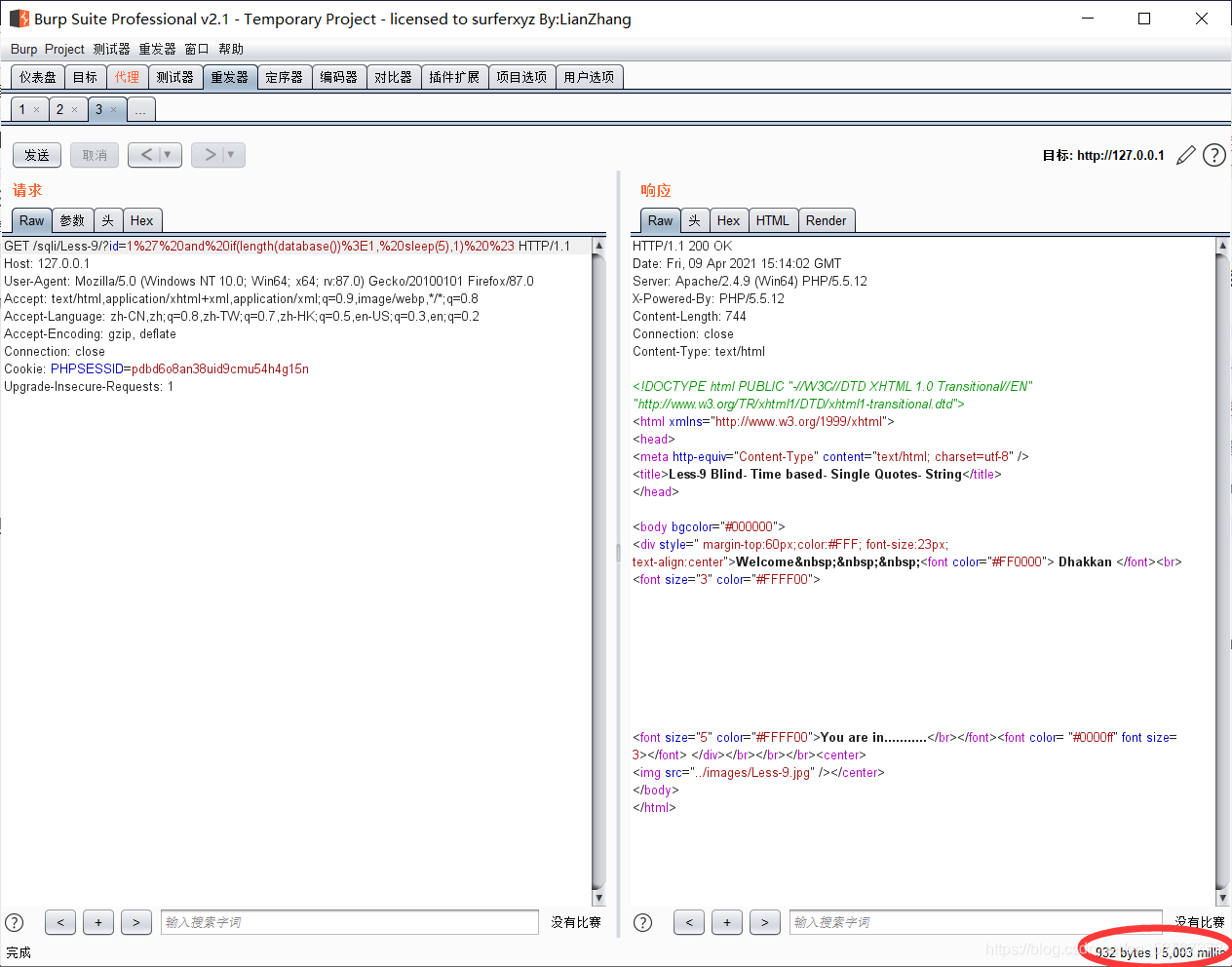Switch to the 项目选项 tab

coord(521,77)
